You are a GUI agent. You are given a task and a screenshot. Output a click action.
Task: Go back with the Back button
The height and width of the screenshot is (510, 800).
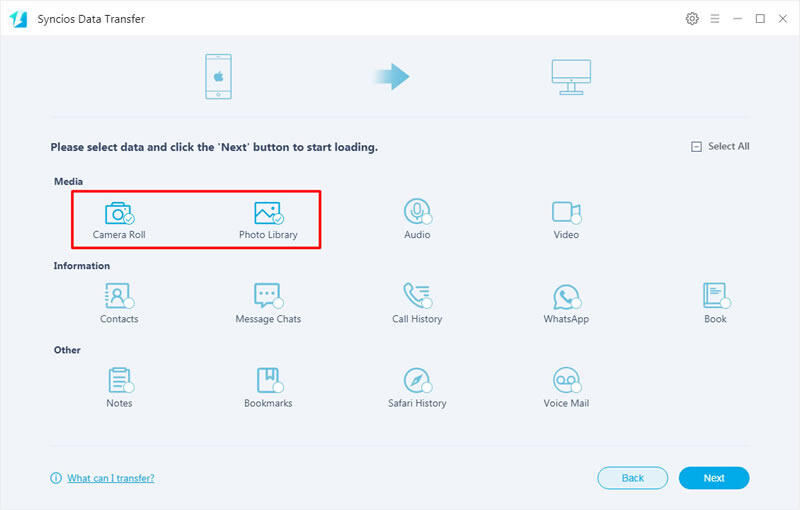[632, 478]
